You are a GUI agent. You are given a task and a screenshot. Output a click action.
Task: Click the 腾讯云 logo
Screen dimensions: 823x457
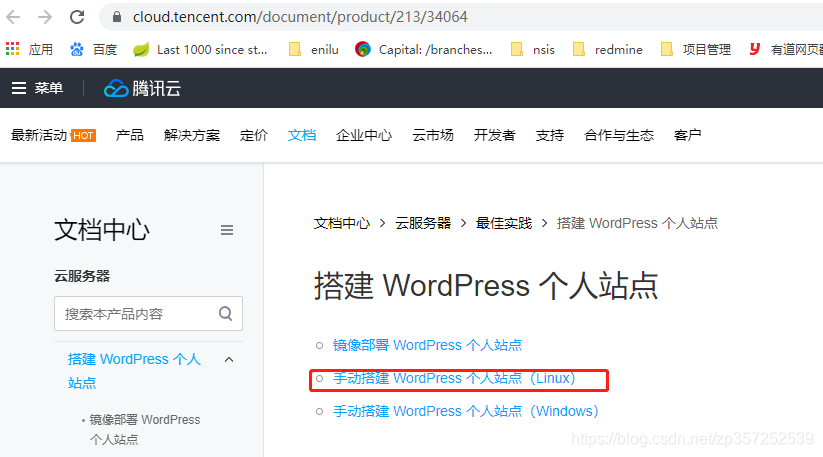tap(142, 88)
